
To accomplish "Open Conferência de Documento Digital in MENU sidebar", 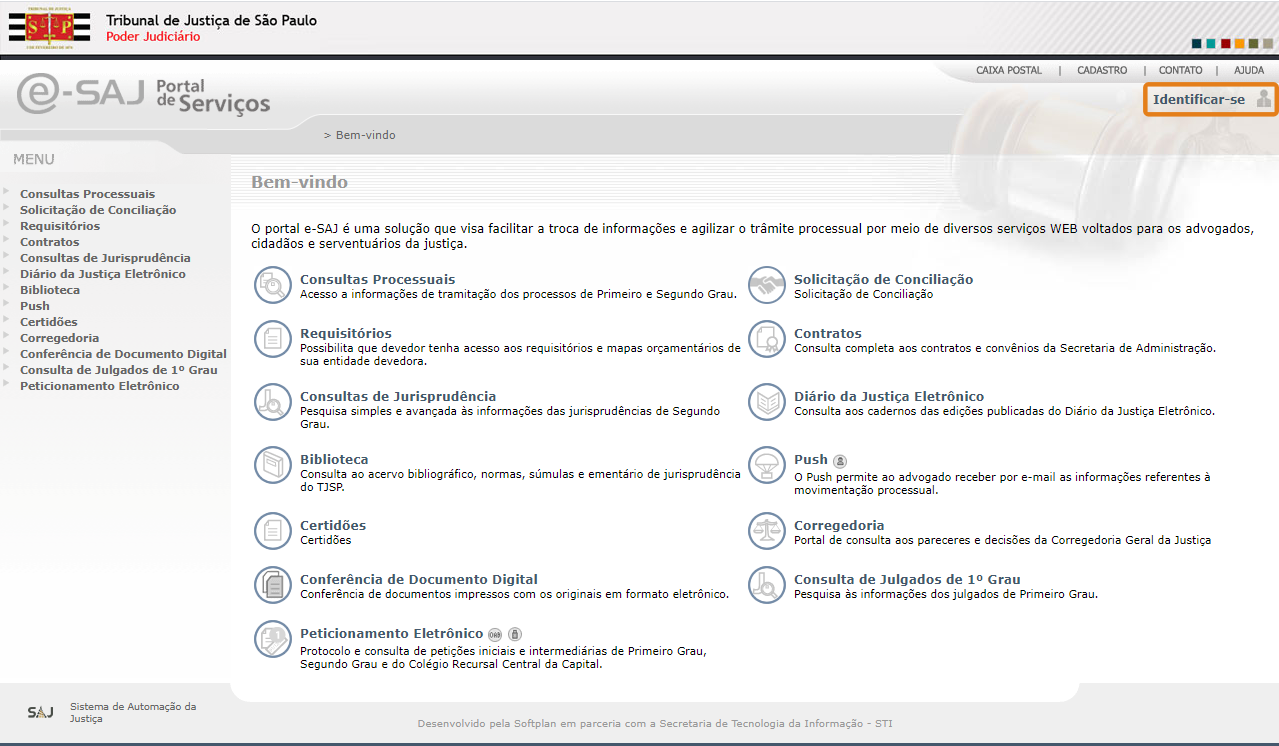I will pos(123,354).
